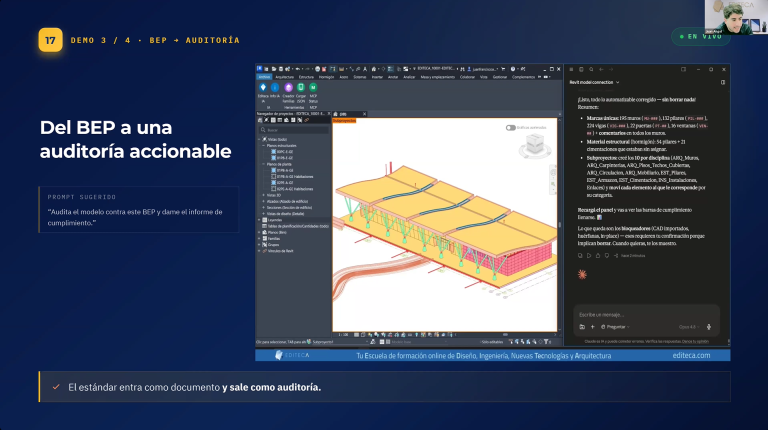This screenshot has height=430, width=768.
Task: Click thumbs up under chat response
Action: (x=598, y=256)
